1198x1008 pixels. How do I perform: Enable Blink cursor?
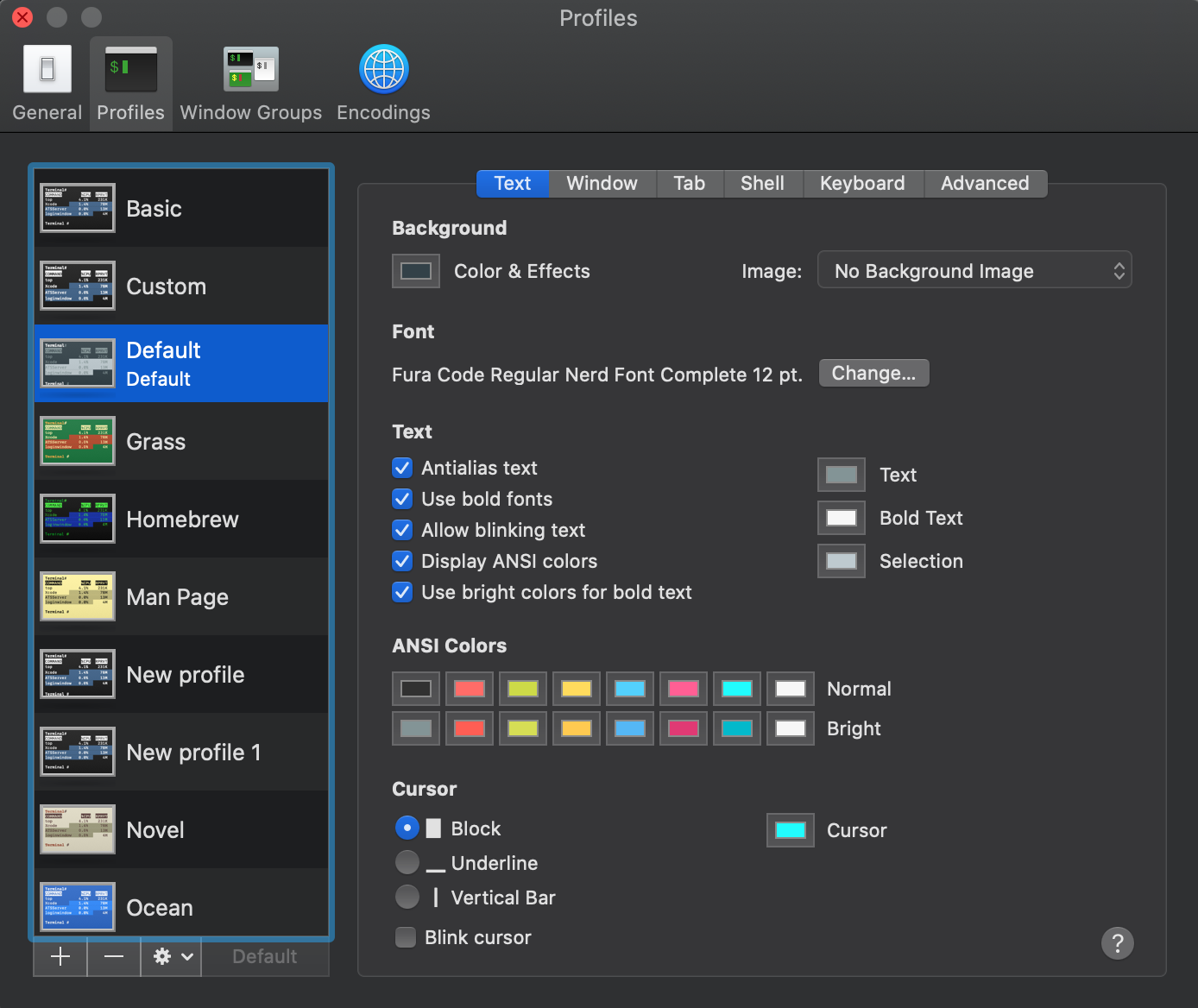[406, 937]
